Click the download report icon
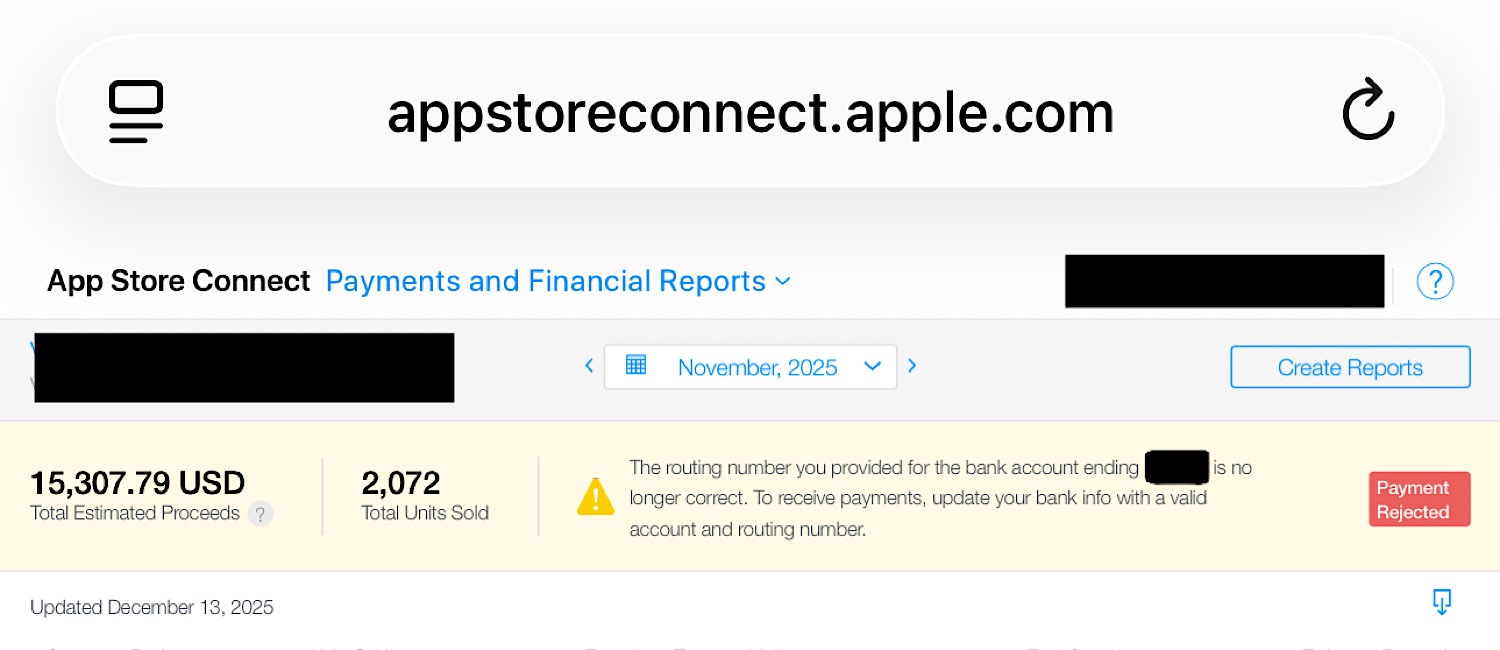Screen dimensions: 1500x650 pyautogui.click(x=1441, y=601)
